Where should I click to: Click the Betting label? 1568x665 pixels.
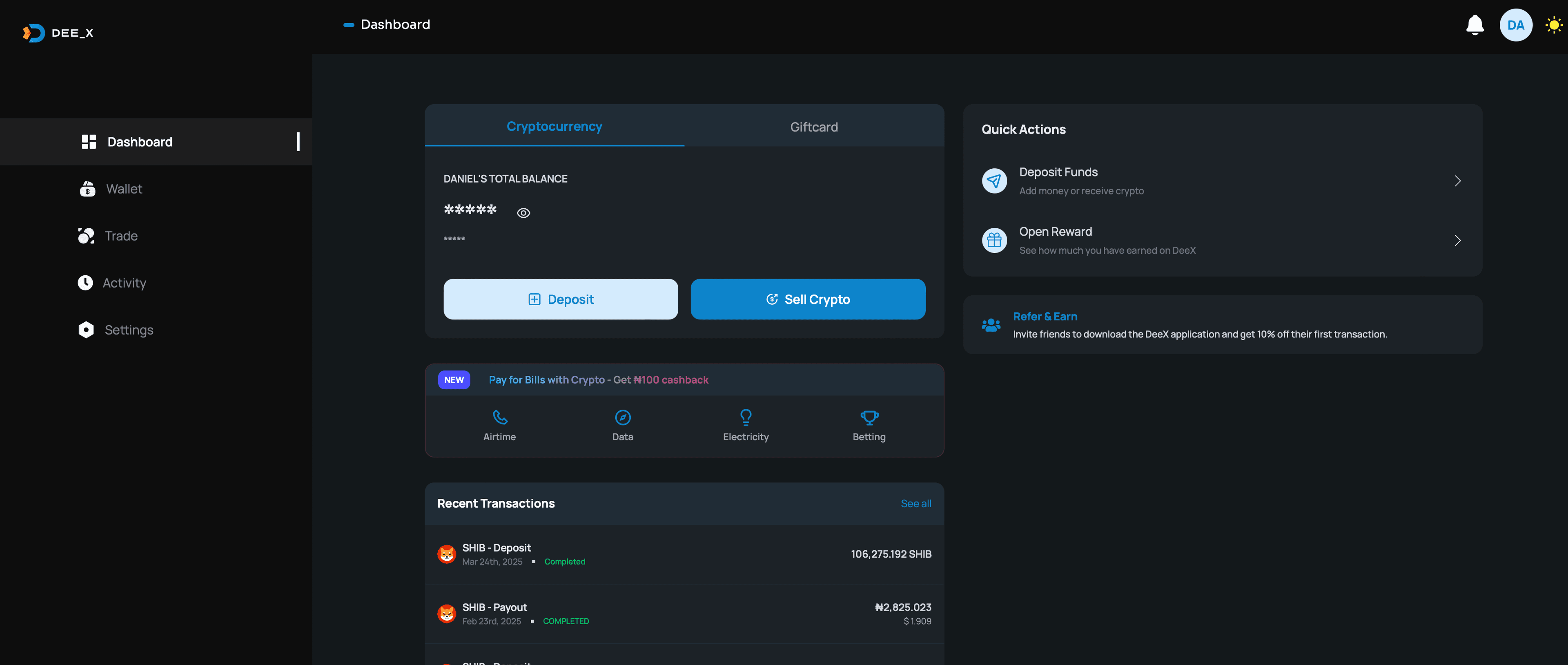(x=869, y=437)
